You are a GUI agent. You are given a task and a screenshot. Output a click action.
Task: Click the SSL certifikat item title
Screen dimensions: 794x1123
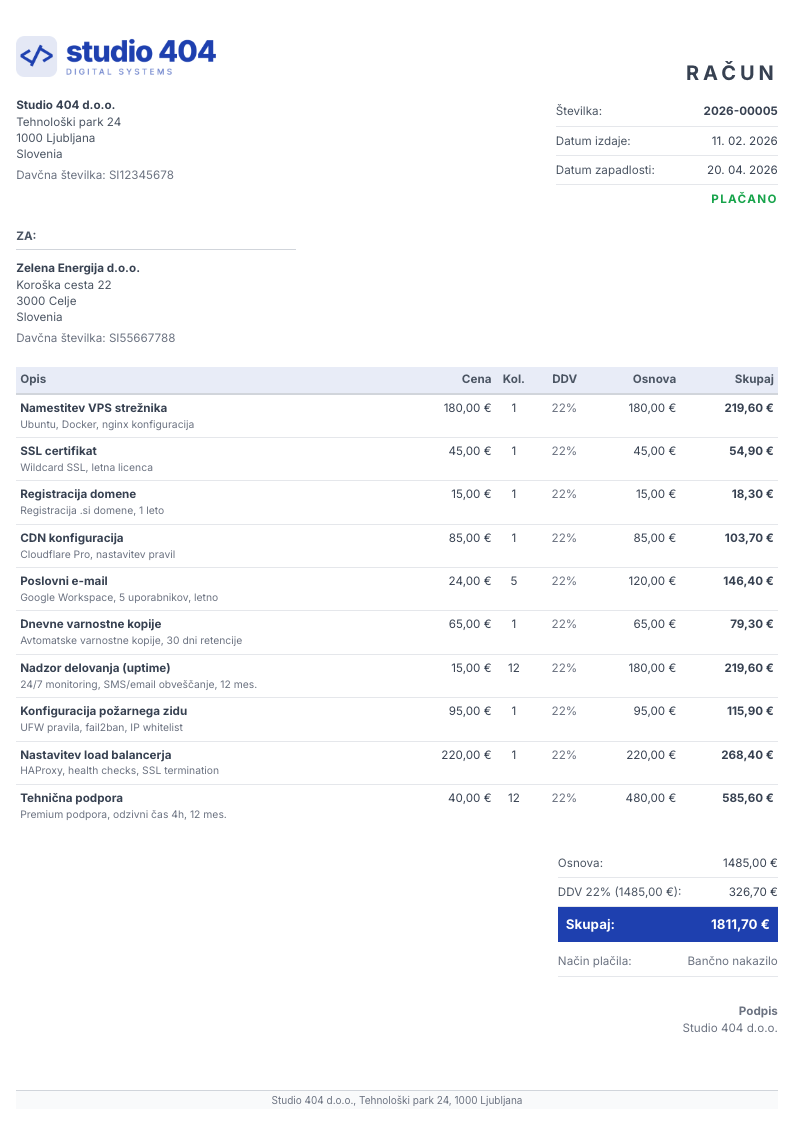pyautogui.click(x=59, y=451)
